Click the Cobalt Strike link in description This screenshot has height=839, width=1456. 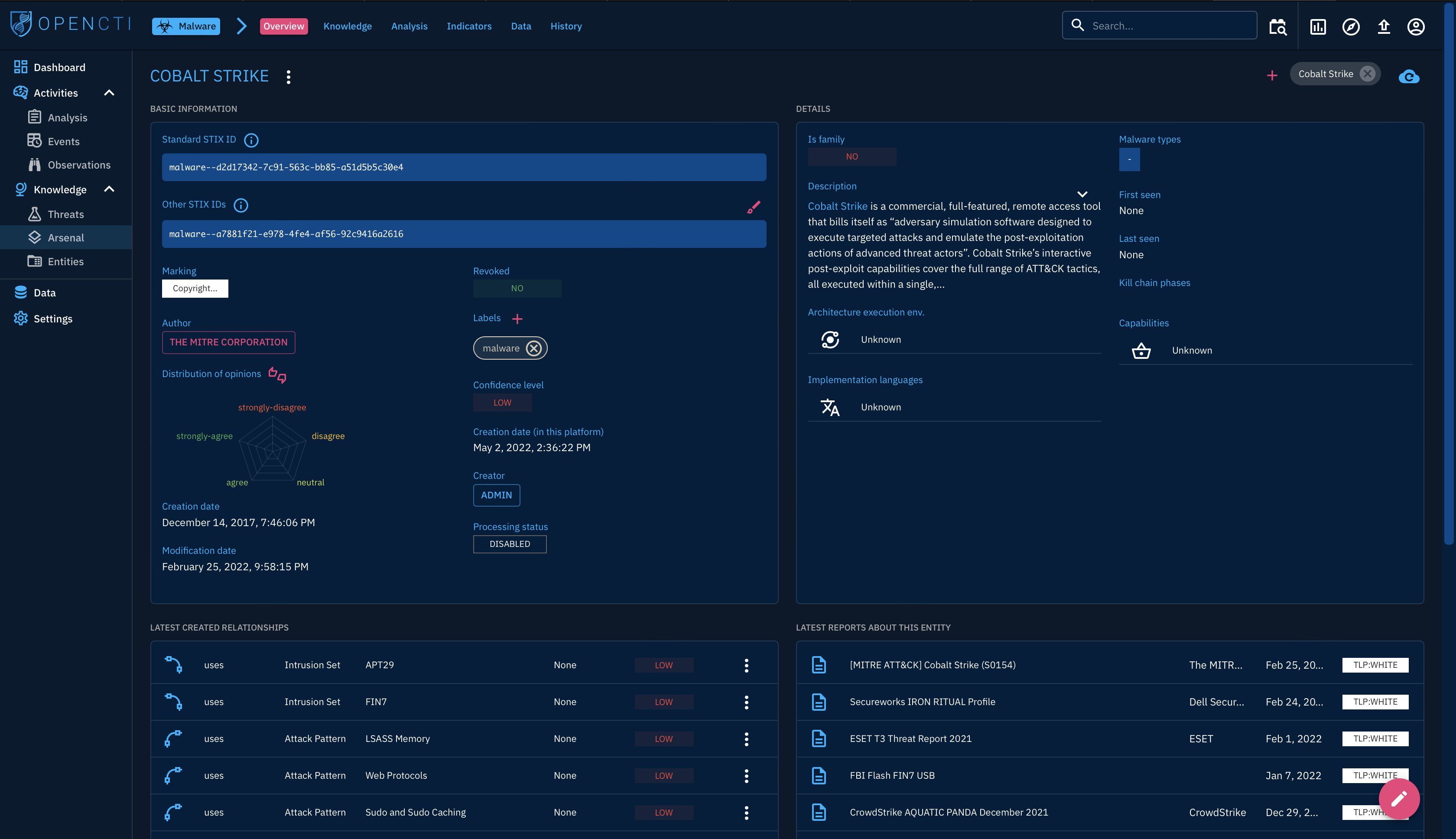(837, 206)
